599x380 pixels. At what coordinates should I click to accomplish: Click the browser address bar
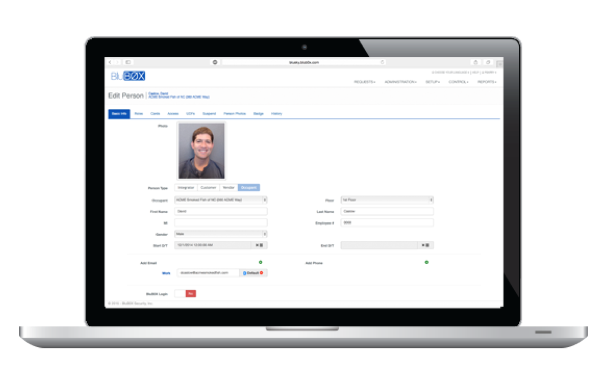click(304, 62)
